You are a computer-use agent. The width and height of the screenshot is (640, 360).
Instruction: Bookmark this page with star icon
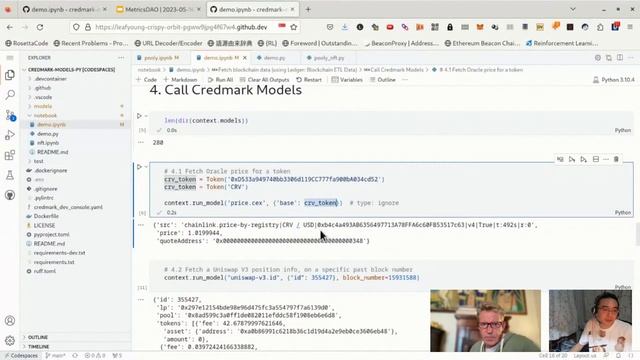click(293, 27)
